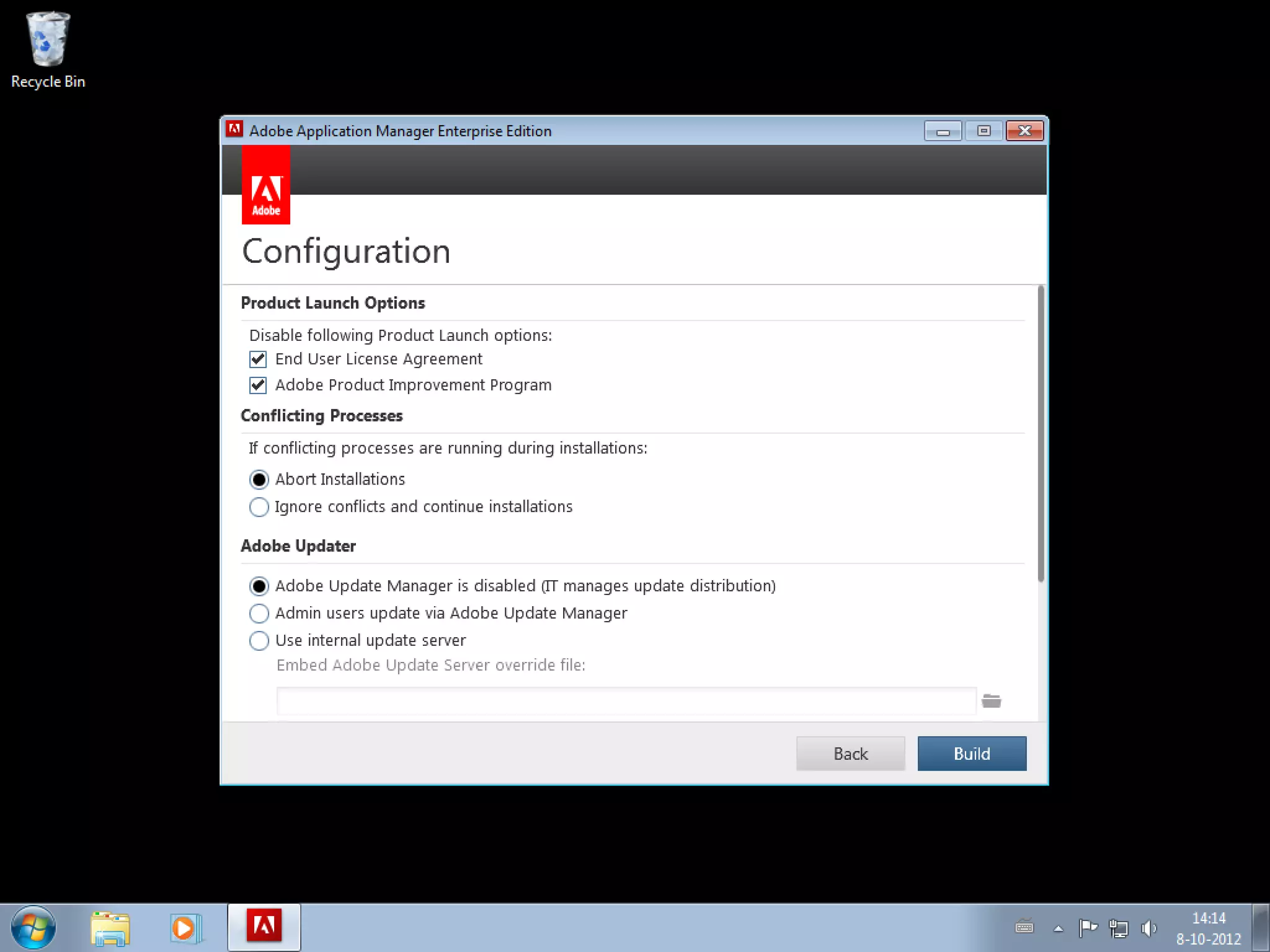Open Action Center flag tray icon
Image resolution: width=1270 pixels, height=952 pixels.
point(1088,928)
